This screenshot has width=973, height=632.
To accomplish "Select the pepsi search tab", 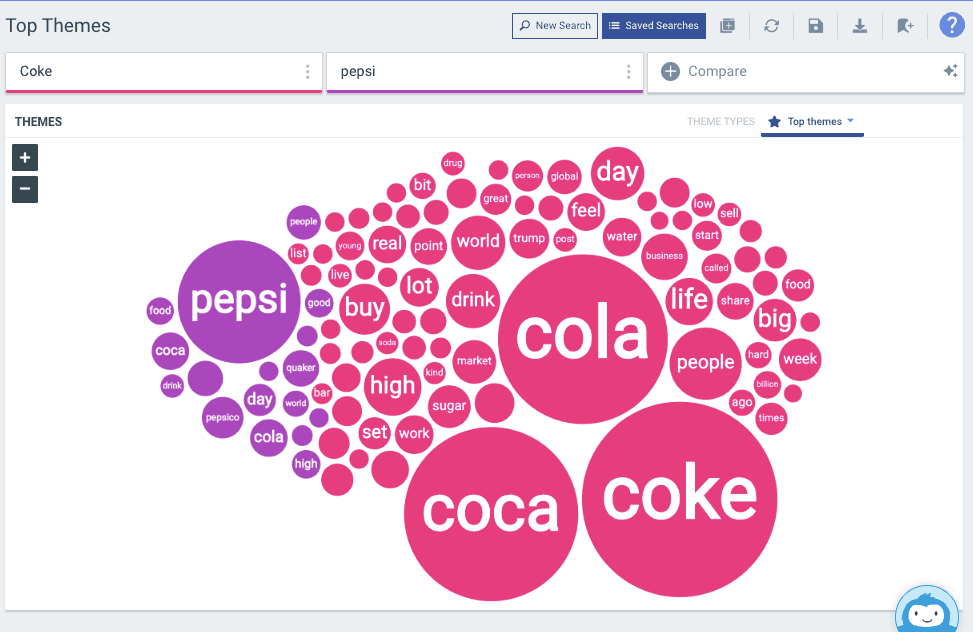I will pos(470,72).
